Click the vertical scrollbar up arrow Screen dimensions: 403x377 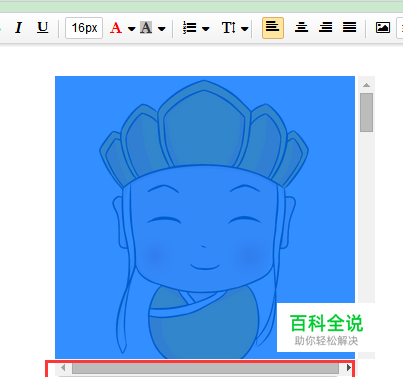coord(366,85)
